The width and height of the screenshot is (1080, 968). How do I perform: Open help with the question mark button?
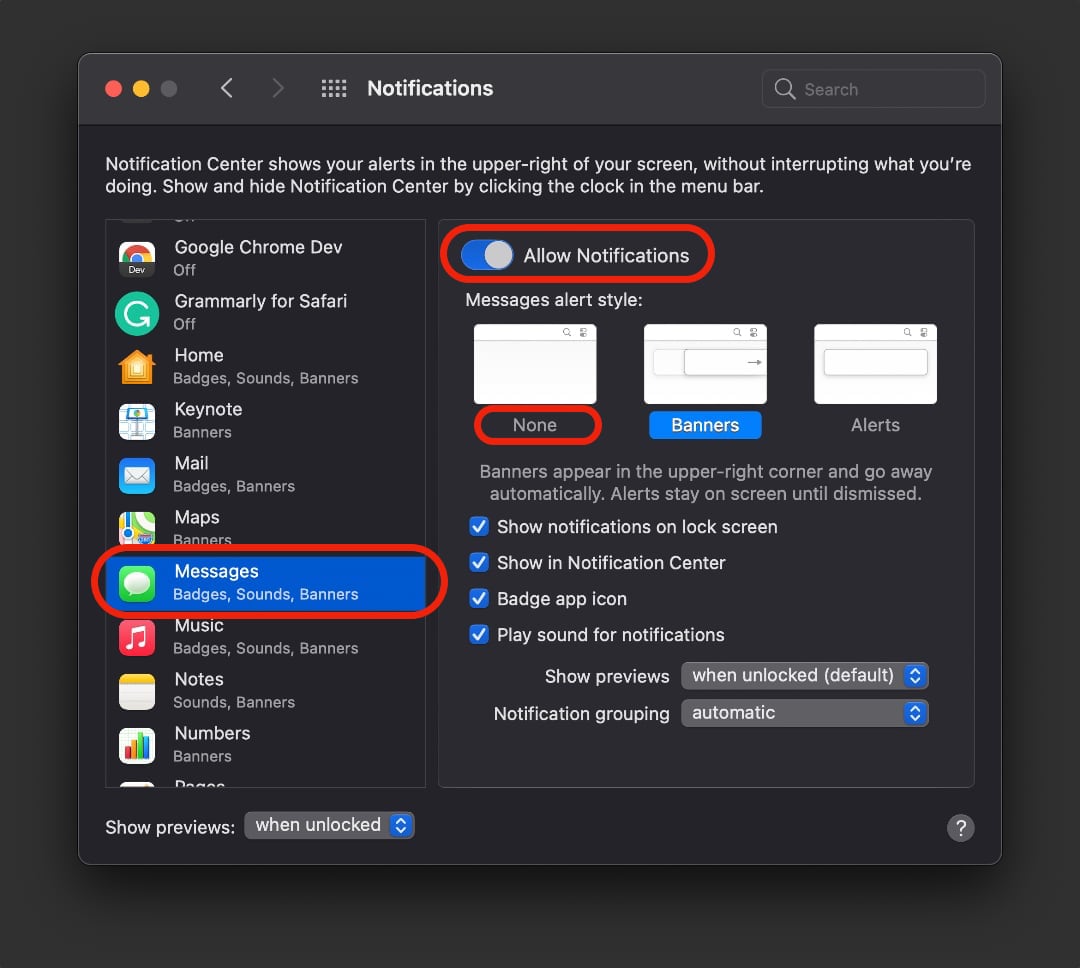click(960, 827)
